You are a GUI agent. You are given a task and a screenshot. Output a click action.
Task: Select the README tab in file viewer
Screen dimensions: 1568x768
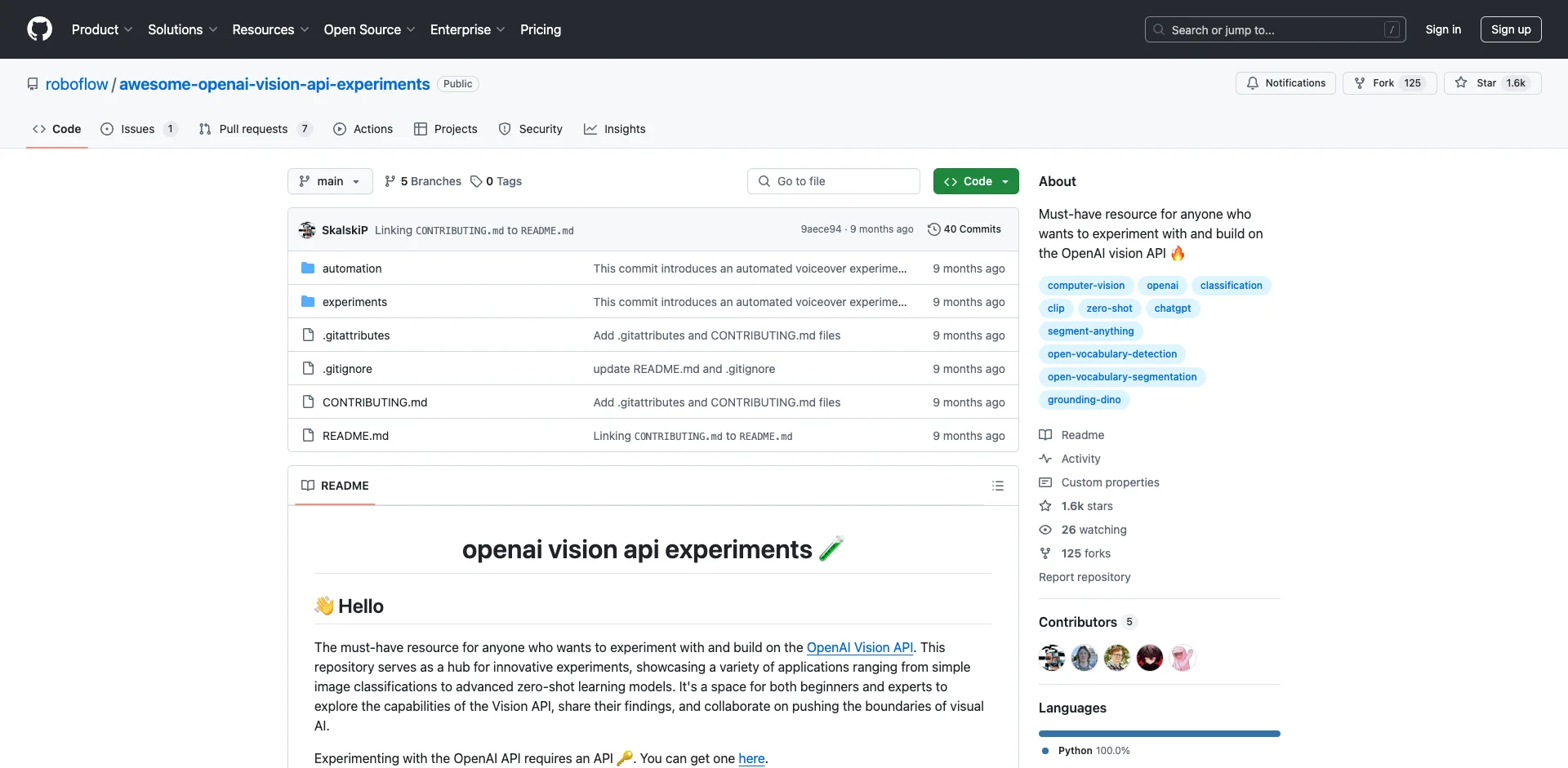click(335, 486)
